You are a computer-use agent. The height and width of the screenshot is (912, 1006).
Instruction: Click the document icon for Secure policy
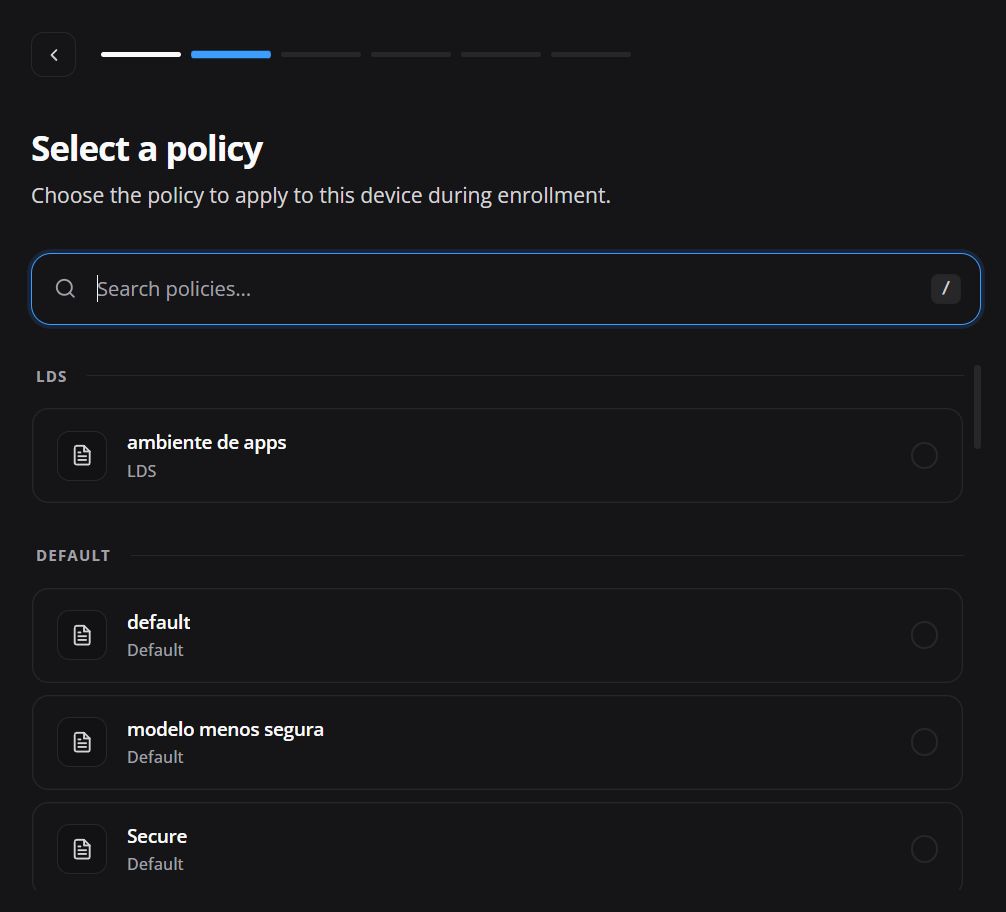[x=82, y=849]
